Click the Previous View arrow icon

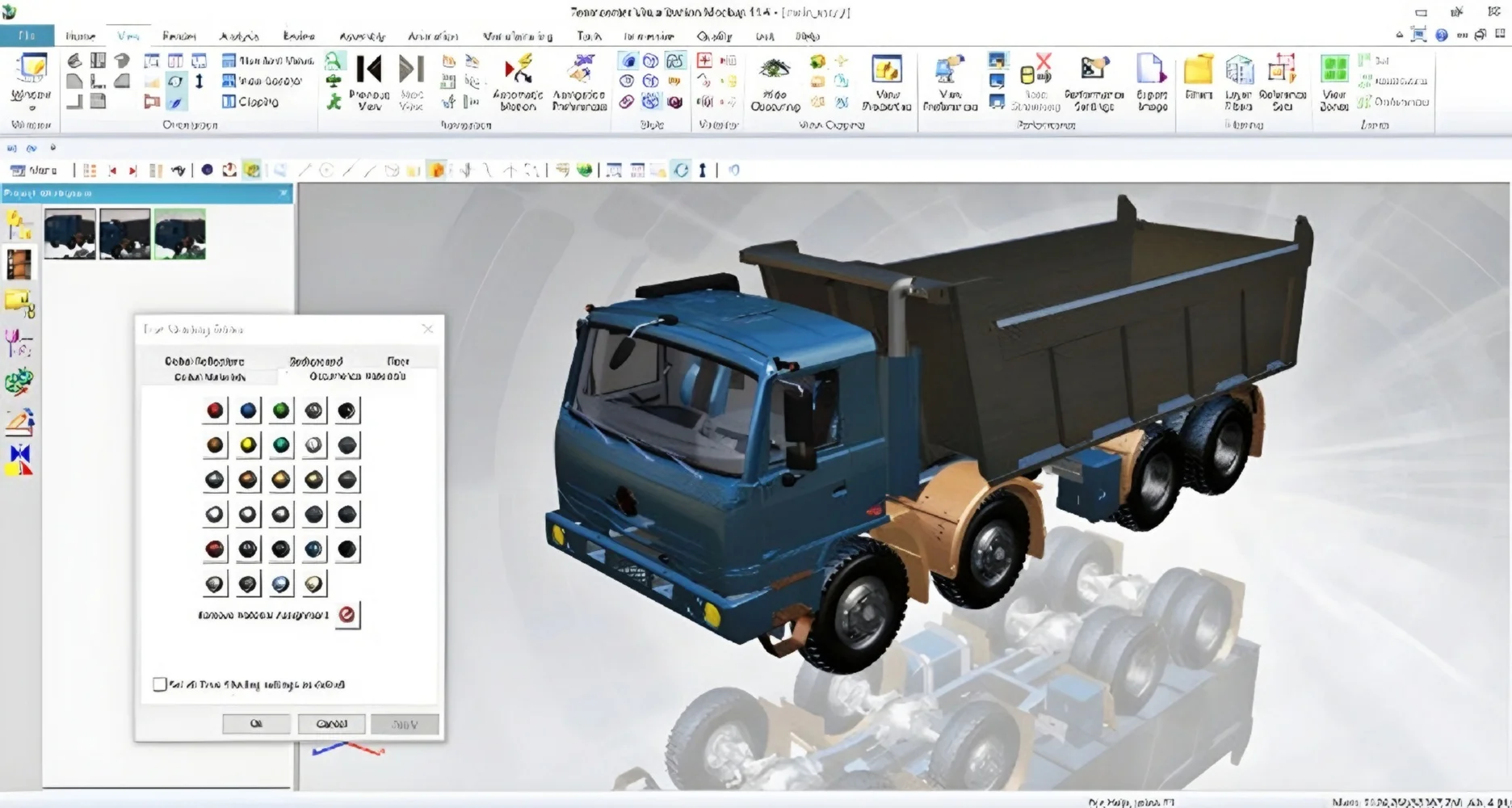tap(369, 70)
